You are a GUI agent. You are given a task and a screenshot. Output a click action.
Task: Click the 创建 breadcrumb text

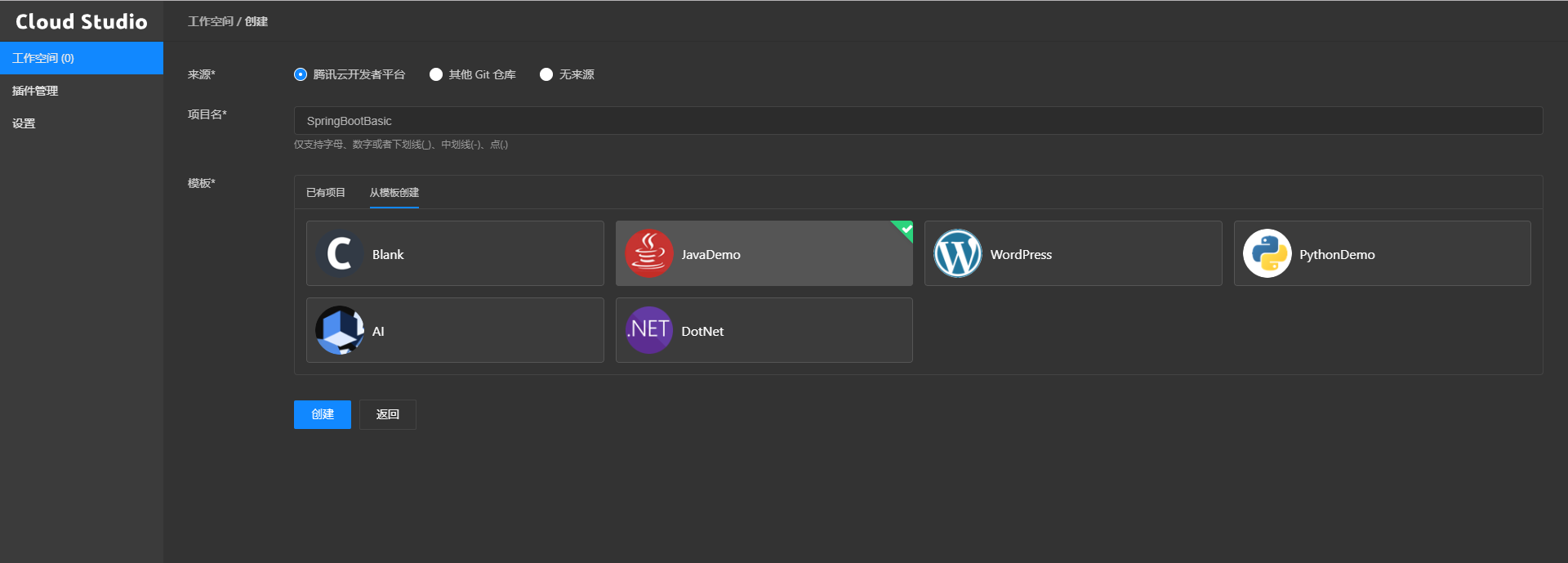(x=256, y=21)
